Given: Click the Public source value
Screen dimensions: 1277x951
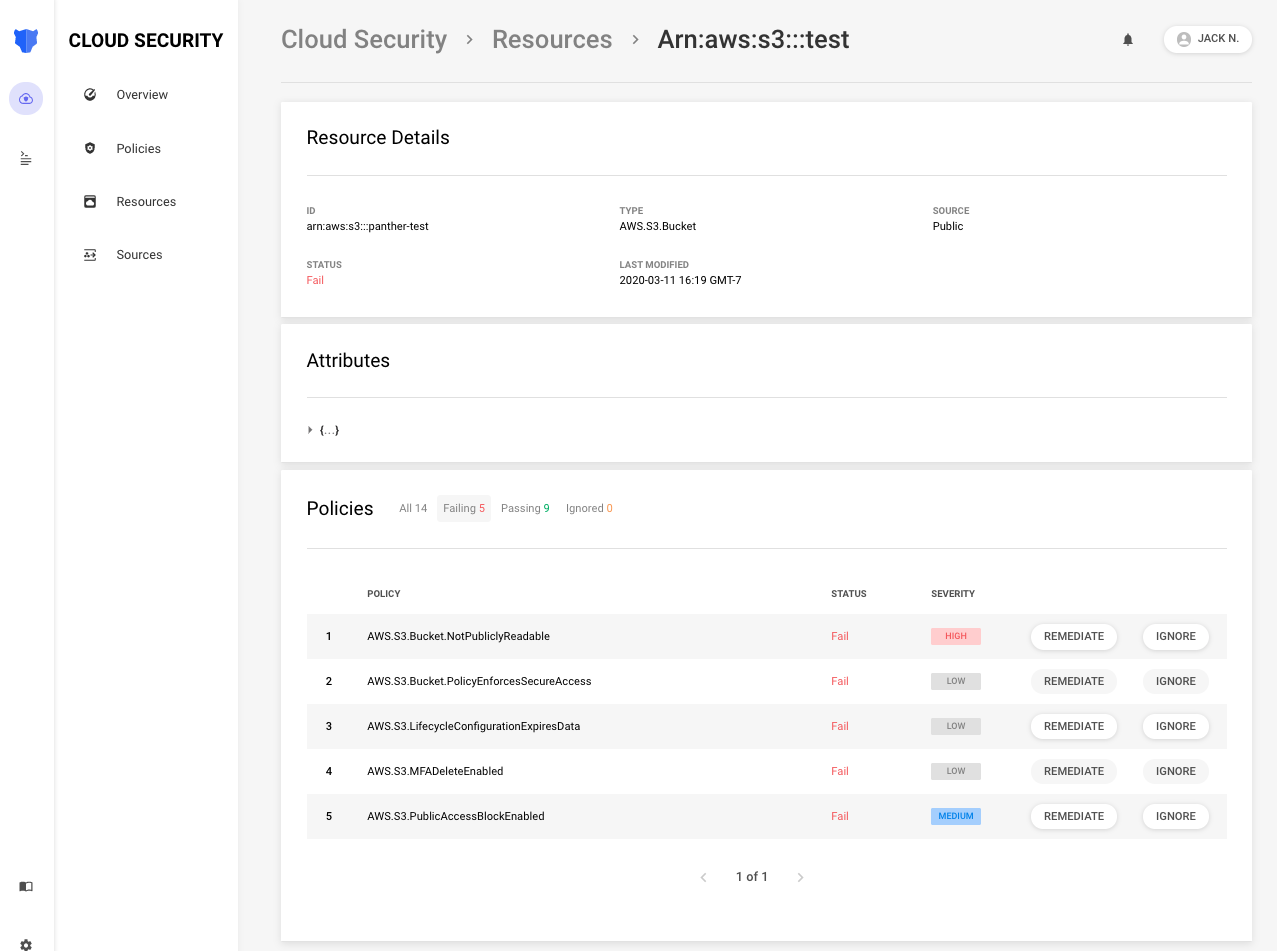Looking at the screenshot, I should click(948, 226).
